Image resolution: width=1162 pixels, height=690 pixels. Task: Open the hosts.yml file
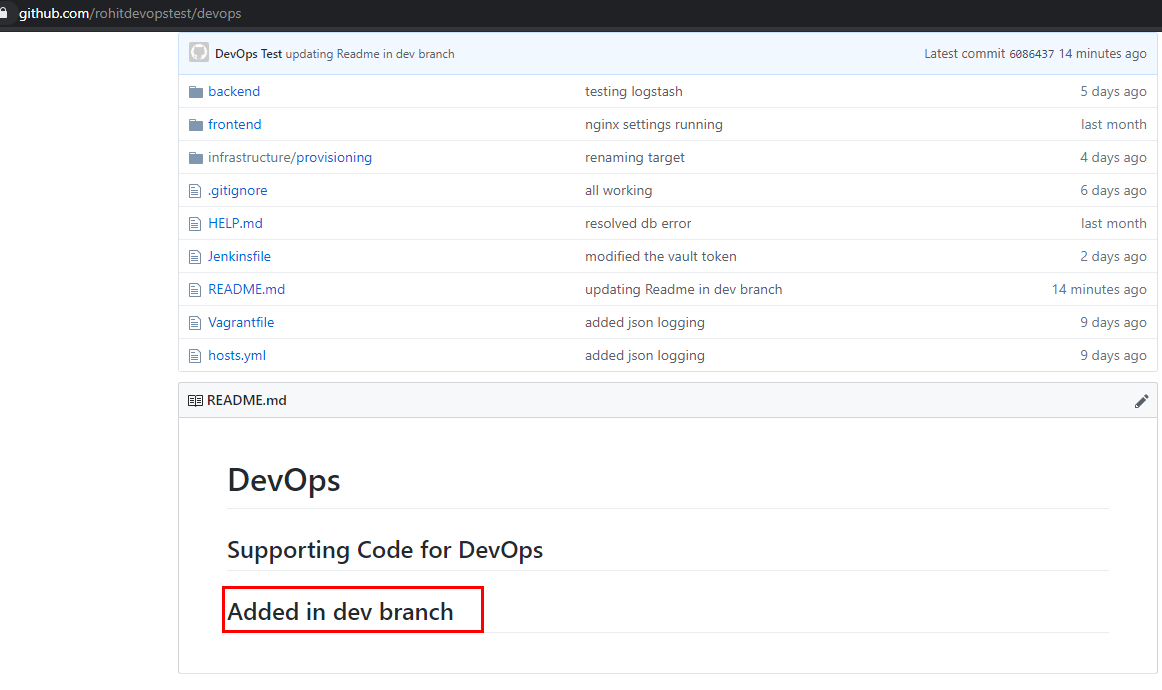pyautogui.click(x=237, y=355)
